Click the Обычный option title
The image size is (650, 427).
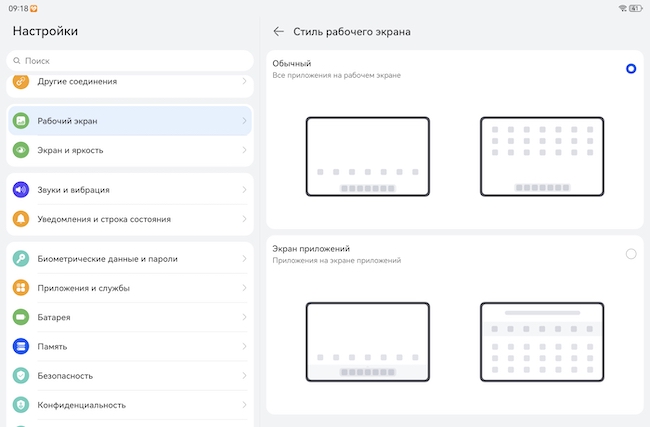pyautogui.click(x=291, y=63)
